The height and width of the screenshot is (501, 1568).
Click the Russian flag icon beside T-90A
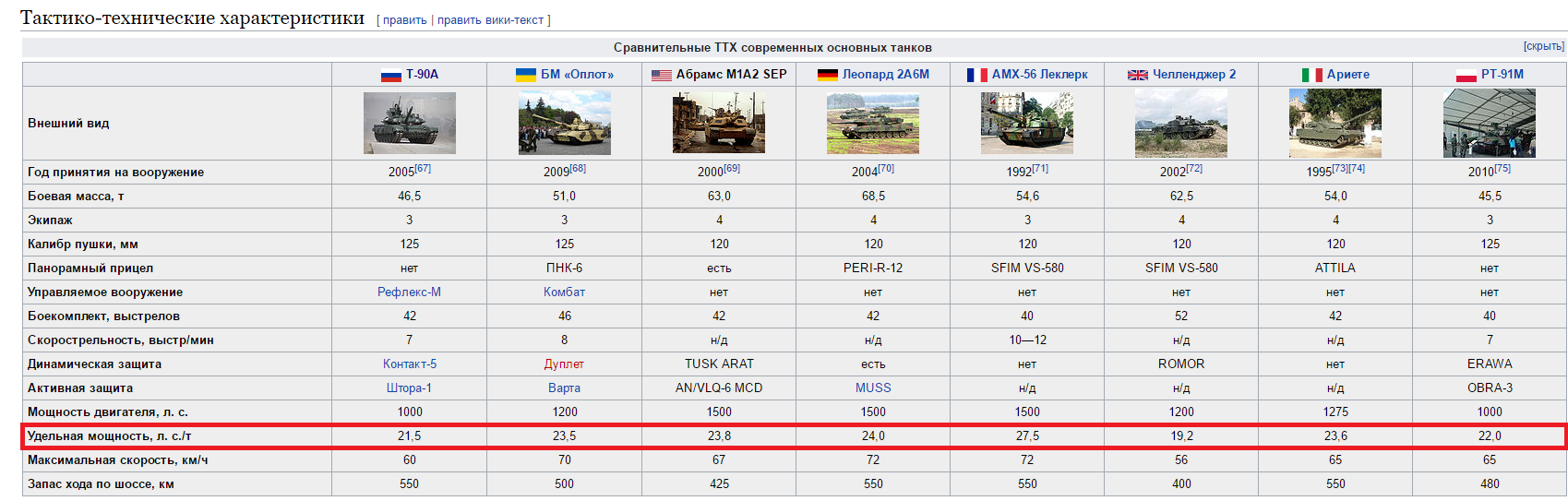[x=390, y=75]
